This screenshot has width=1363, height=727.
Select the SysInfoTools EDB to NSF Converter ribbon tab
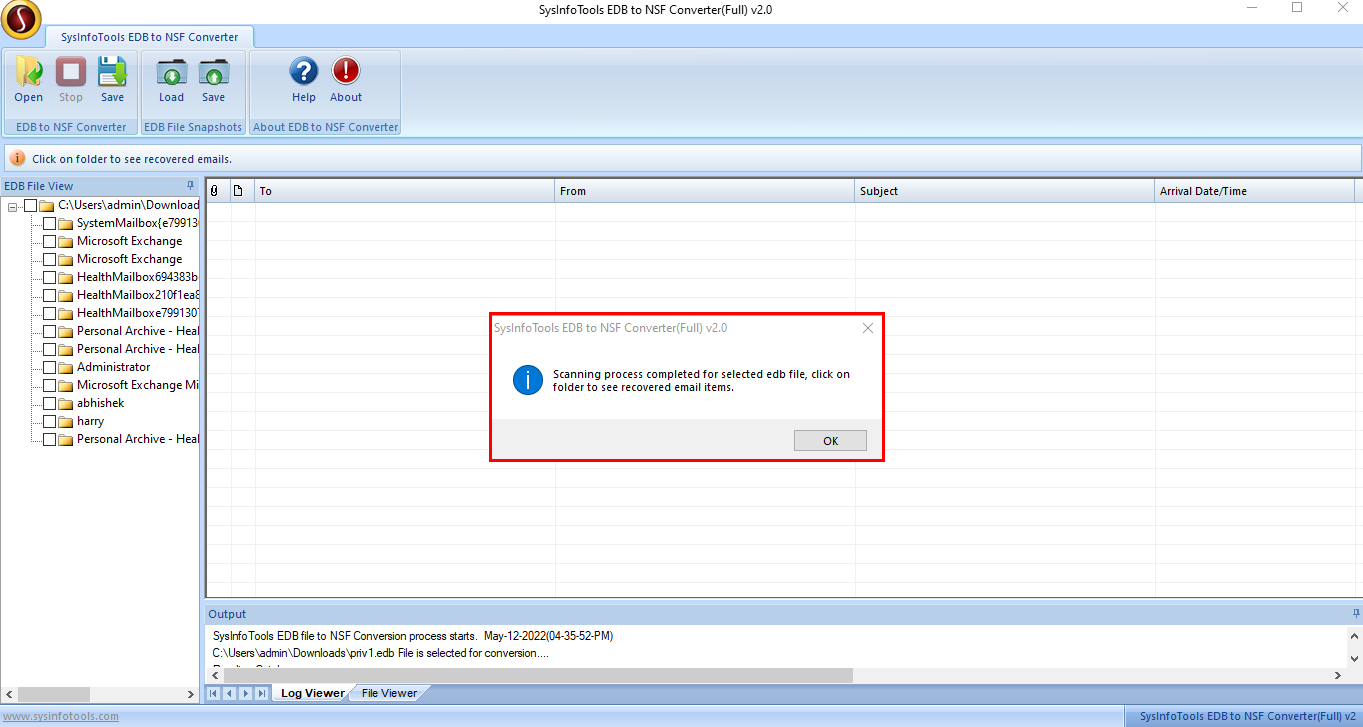click(x=150, y=37)
